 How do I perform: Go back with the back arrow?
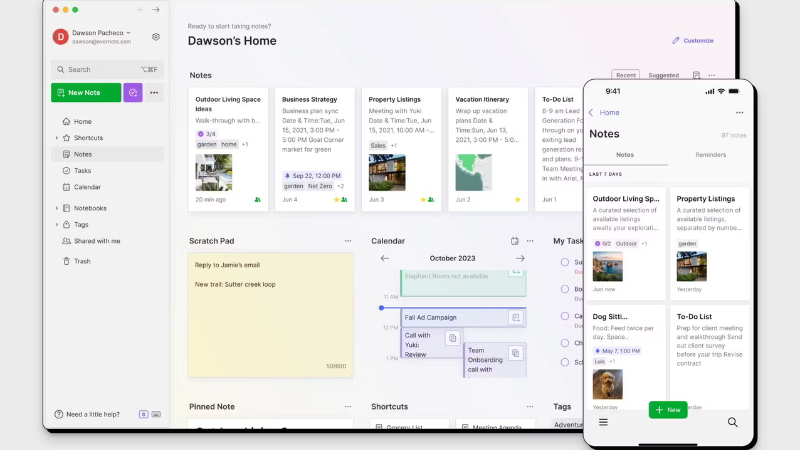tap(141, 10)
